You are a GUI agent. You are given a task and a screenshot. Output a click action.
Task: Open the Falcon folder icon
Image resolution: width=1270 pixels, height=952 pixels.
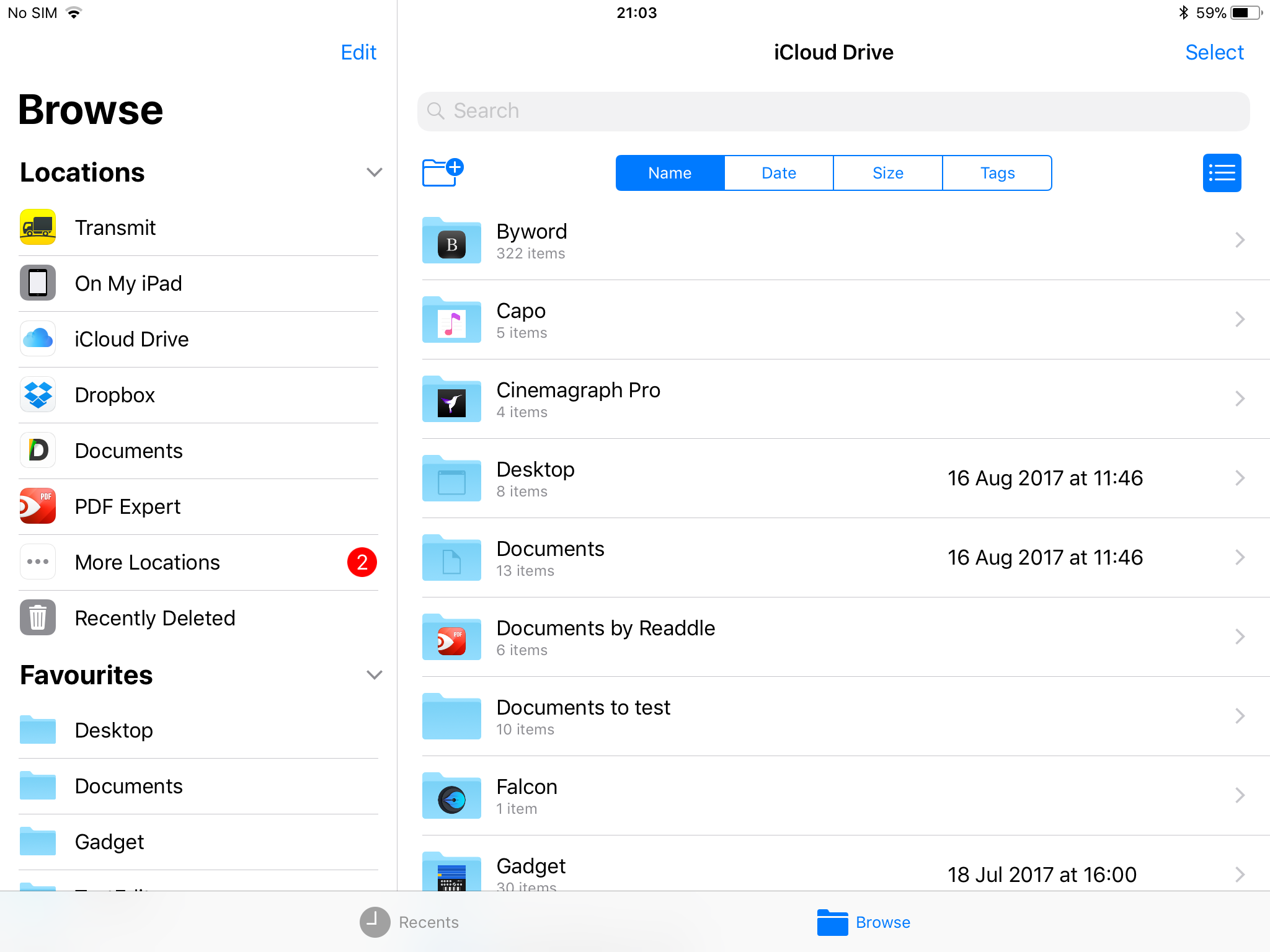451,796
